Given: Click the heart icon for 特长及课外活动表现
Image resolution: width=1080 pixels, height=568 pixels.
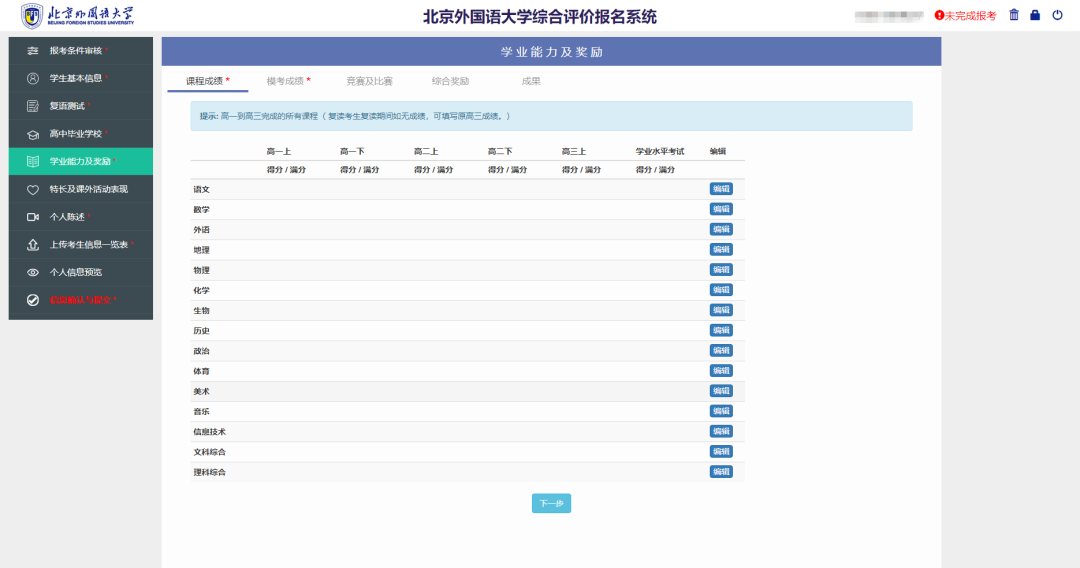Looking at the screenshot, I should click(32, 189).
